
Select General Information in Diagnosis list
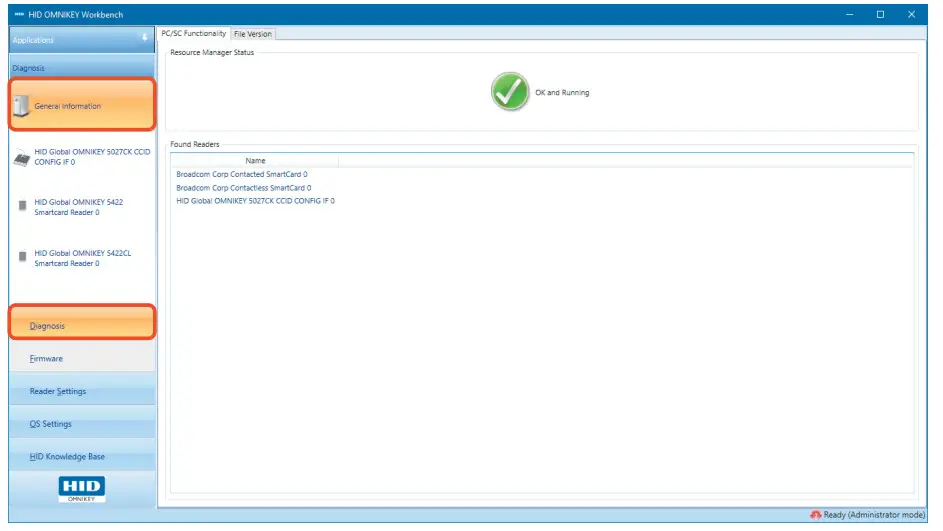pyautogui.click(x=82, y=105)
